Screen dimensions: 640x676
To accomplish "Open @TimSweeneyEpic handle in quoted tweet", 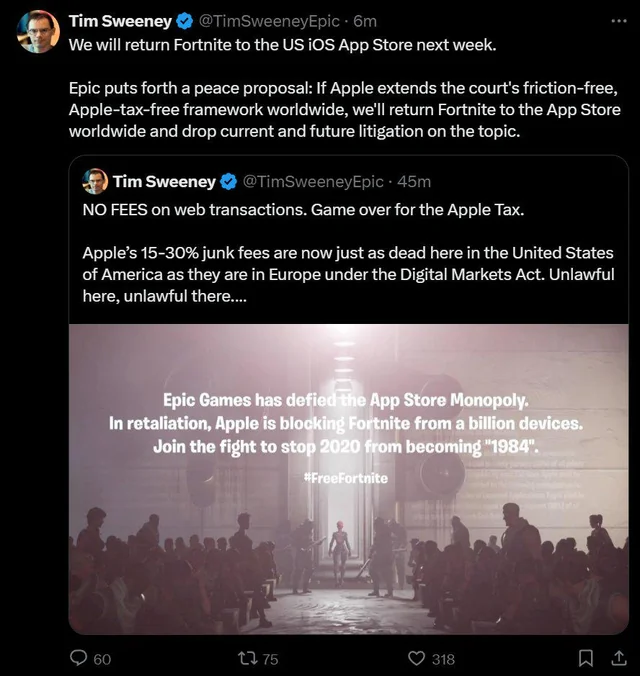I will coord(313,182).
